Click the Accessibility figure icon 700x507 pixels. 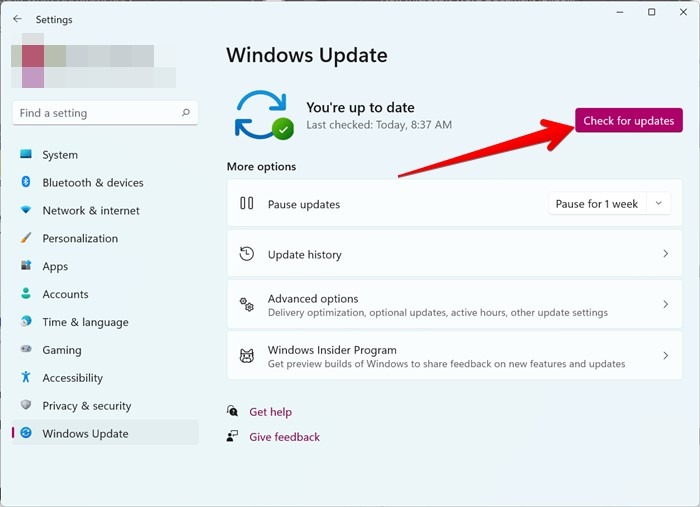pos(26,377)
